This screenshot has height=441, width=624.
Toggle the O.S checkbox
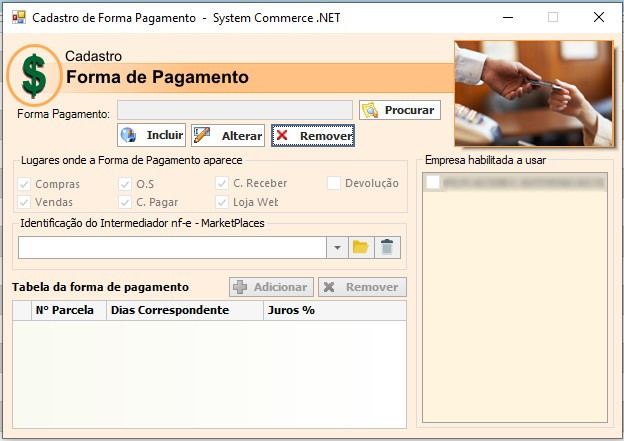(x=125, y=184)
